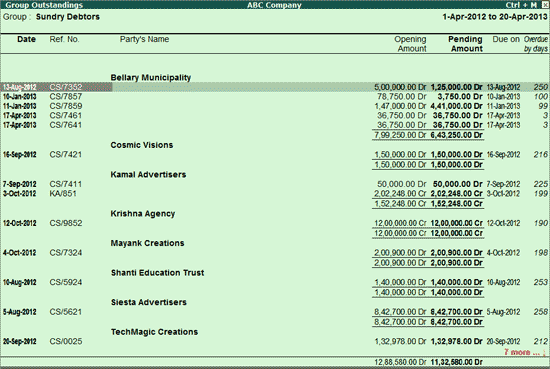
Task: Click the Sundry Debtors group name
Action: [68, 17]
